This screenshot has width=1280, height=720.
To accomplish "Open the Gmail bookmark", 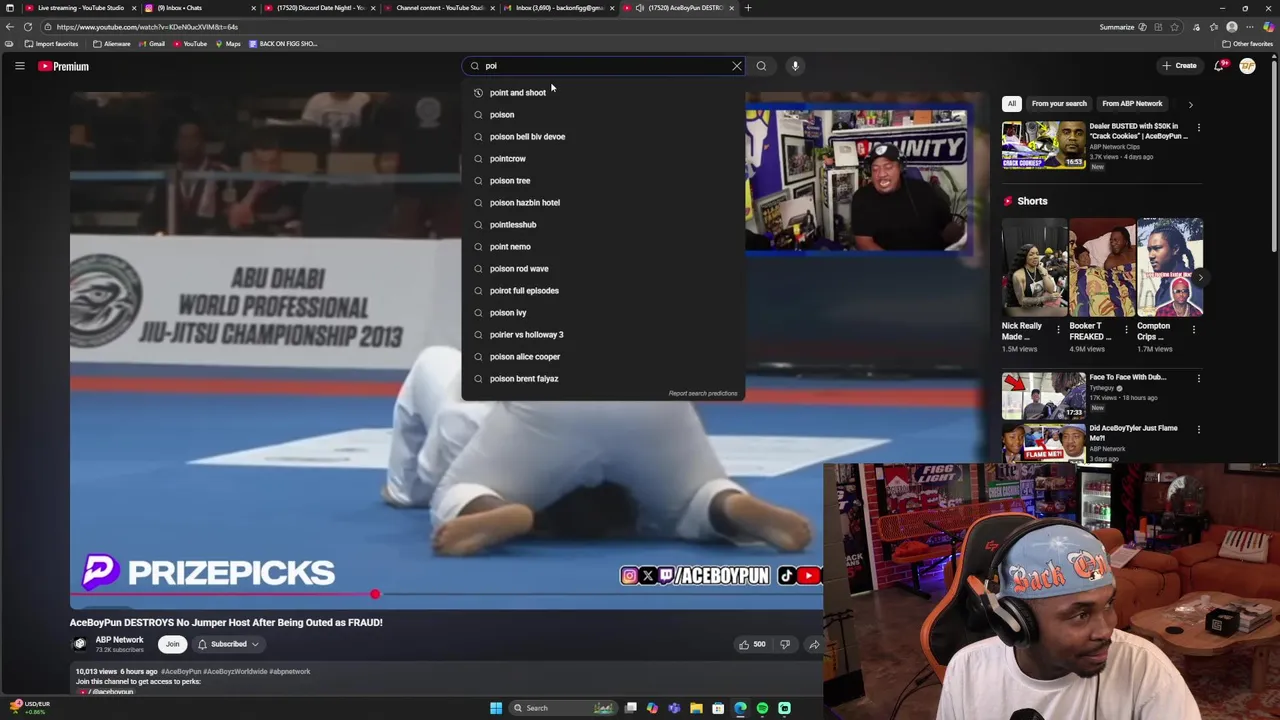I will pyautogui.click(x=152, y=44).
